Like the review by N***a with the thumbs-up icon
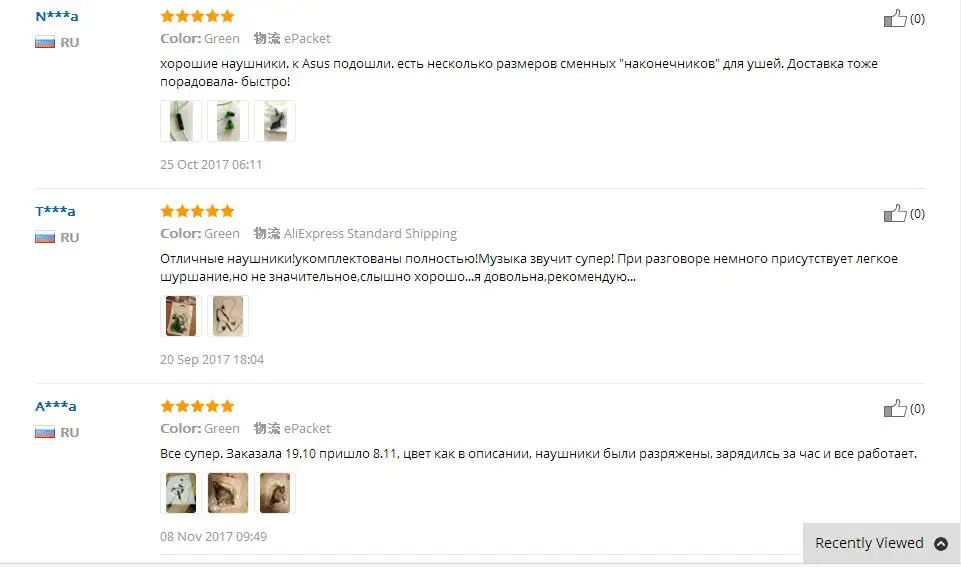 (895, 18)
